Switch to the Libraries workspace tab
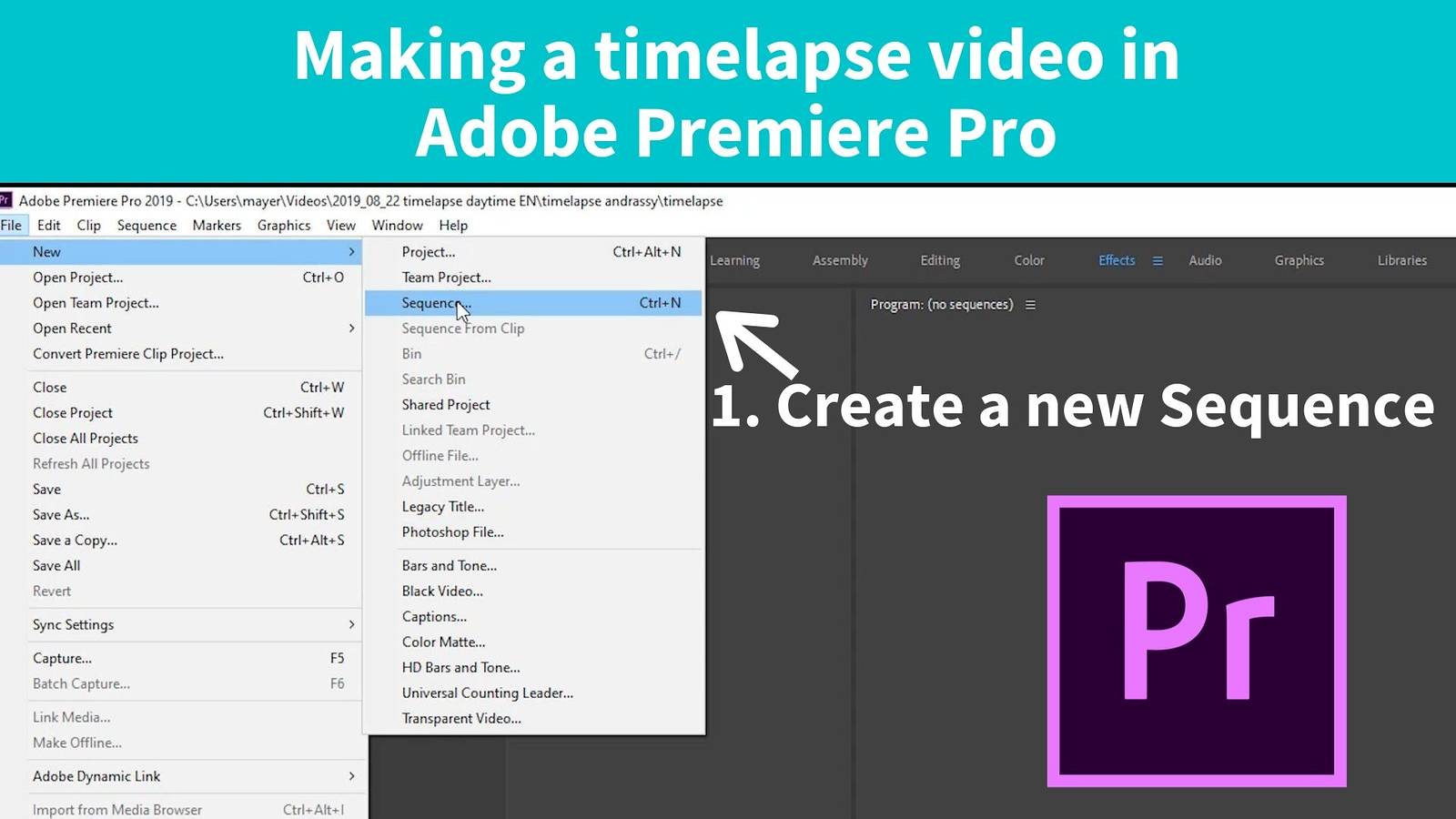The height and width of the screenshot is (819, 1456). pos(1401,260)
